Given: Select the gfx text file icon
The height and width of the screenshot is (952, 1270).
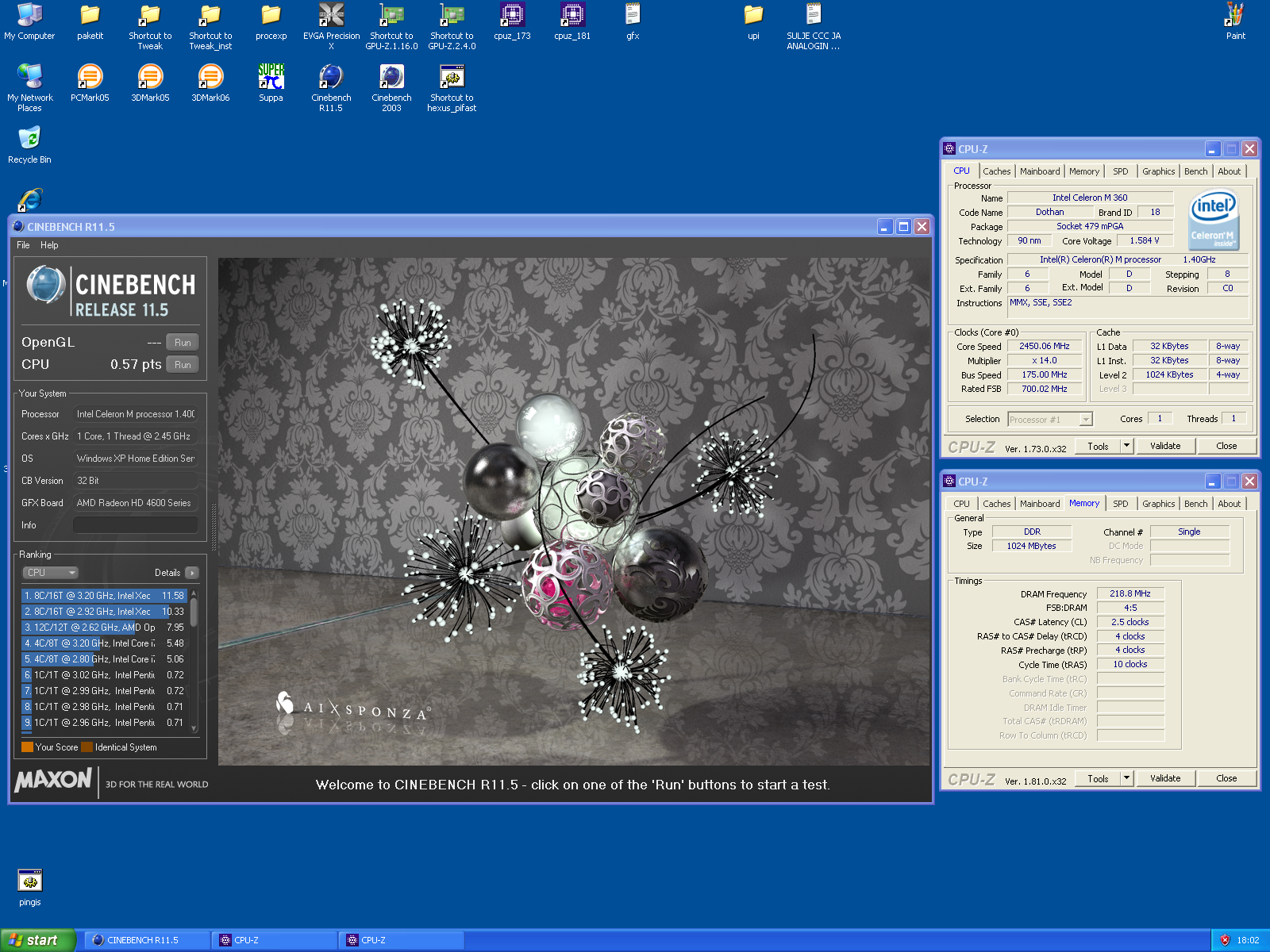Looking at the screenshot, I should point(633,21).
